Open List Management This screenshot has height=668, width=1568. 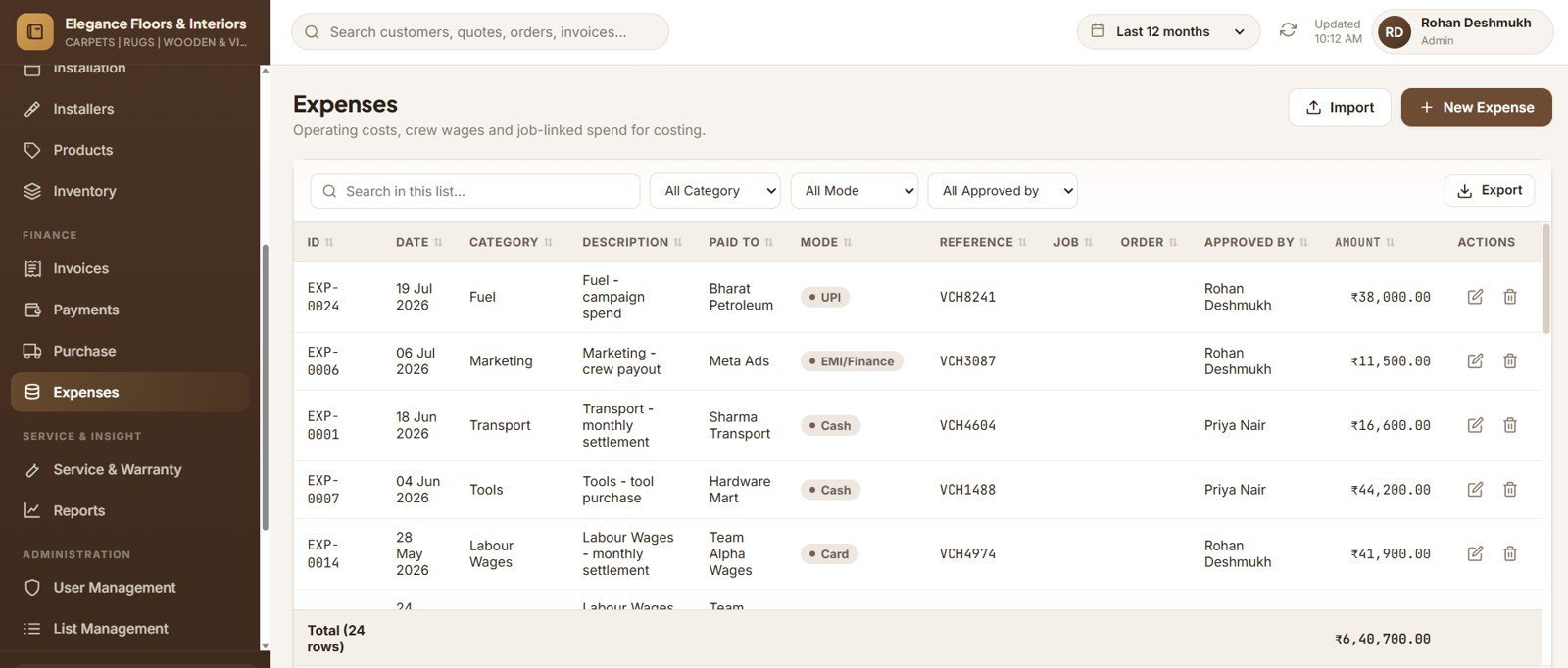[129, 629]
